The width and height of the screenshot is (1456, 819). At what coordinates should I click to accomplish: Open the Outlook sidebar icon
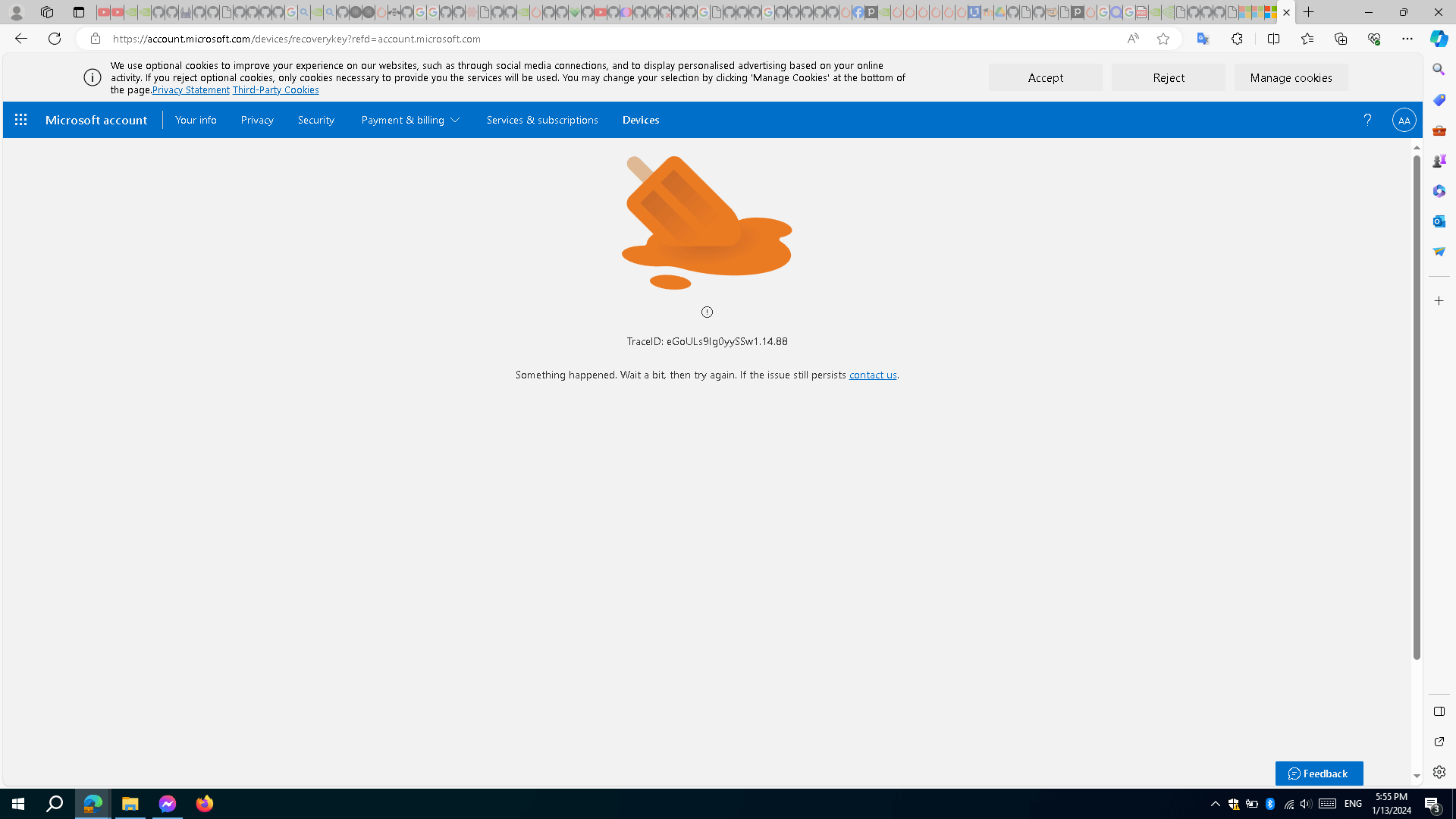click(x=1439, y=221)
